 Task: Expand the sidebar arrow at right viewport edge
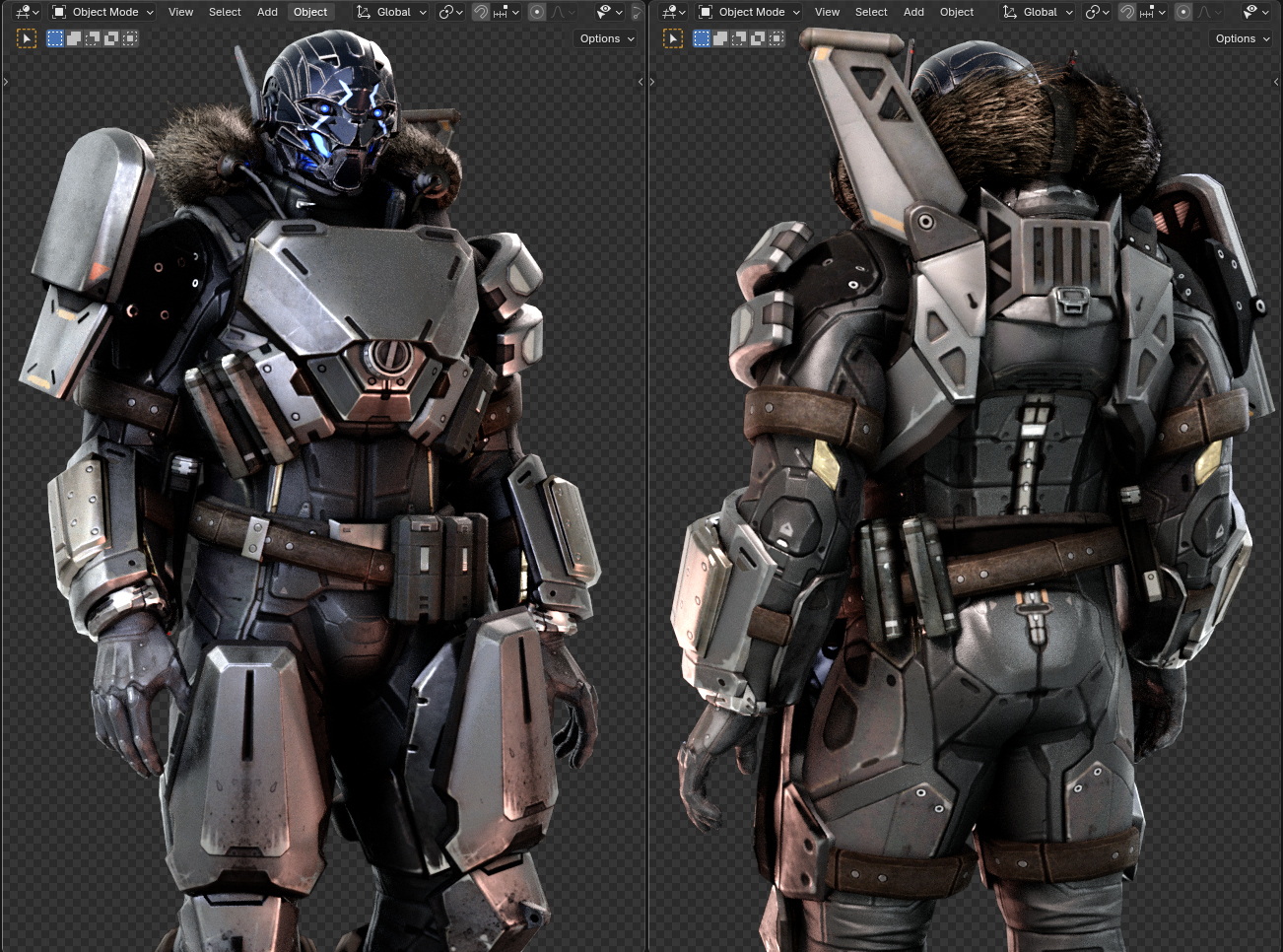(x=1276, y=82)
